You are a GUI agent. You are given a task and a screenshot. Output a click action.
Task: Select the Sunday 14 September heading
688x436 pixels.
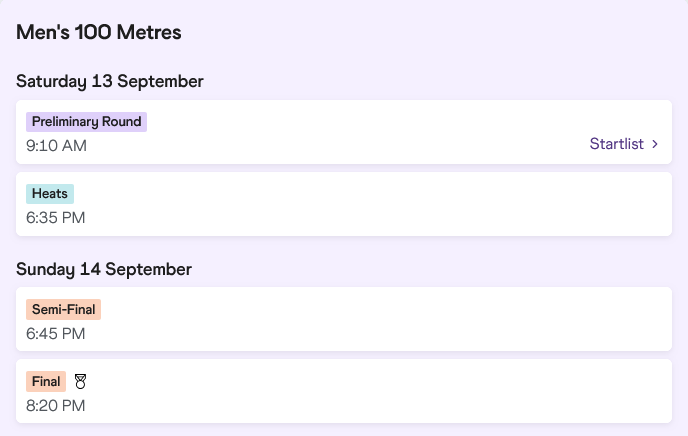pyautogui.click(x=104, y=269)
